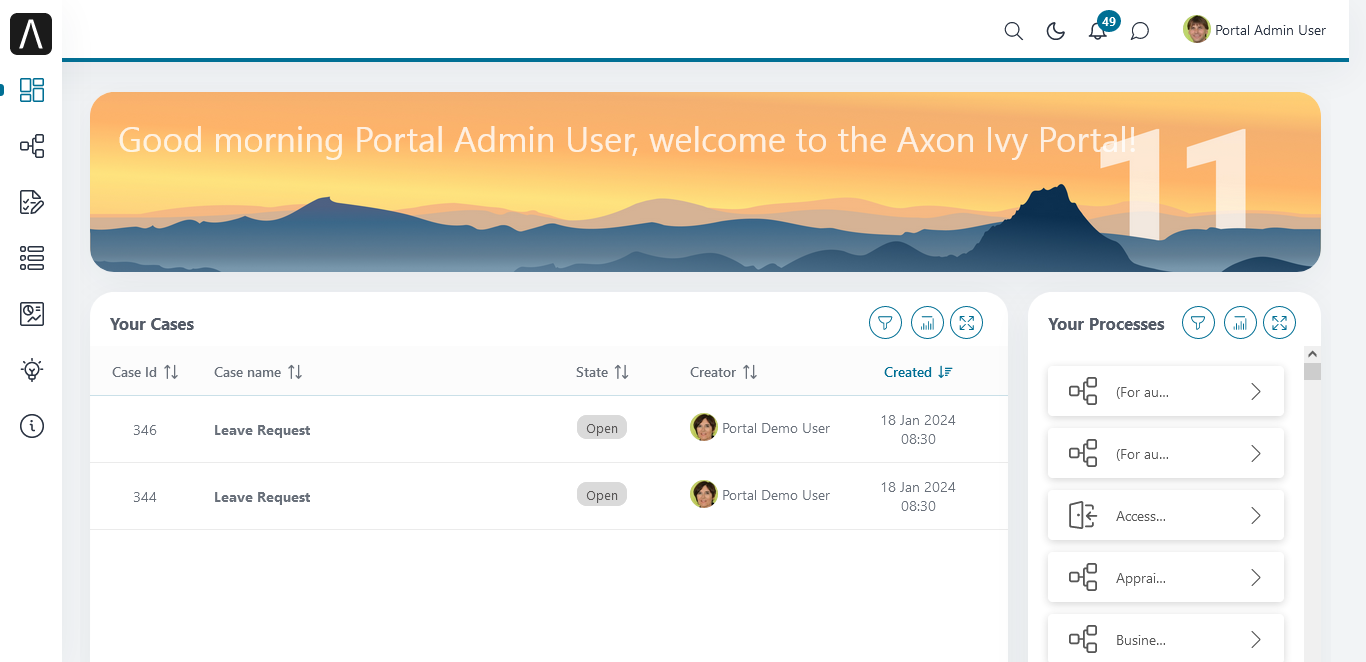Click the workflow icon on Busine... process
This screenshot has height=662, width=1366.
[1083, 640]
